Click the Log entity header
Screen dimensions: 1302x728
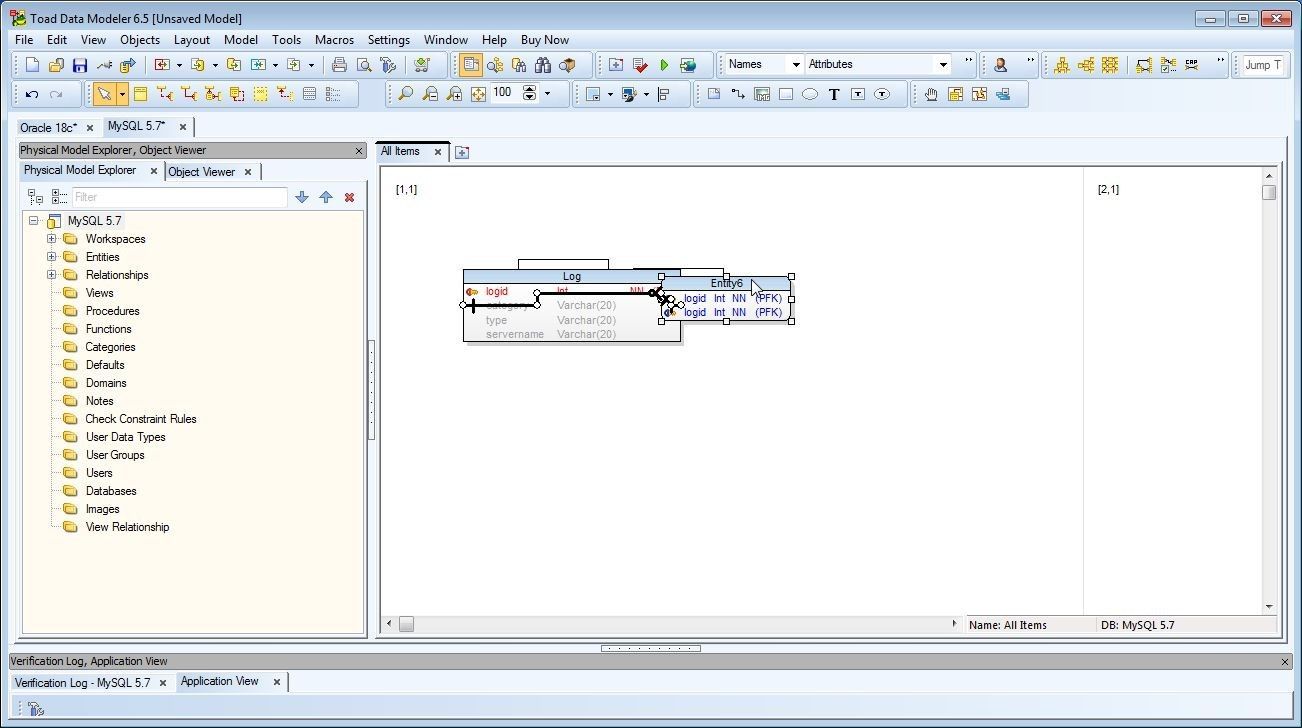tap(571, 276)
